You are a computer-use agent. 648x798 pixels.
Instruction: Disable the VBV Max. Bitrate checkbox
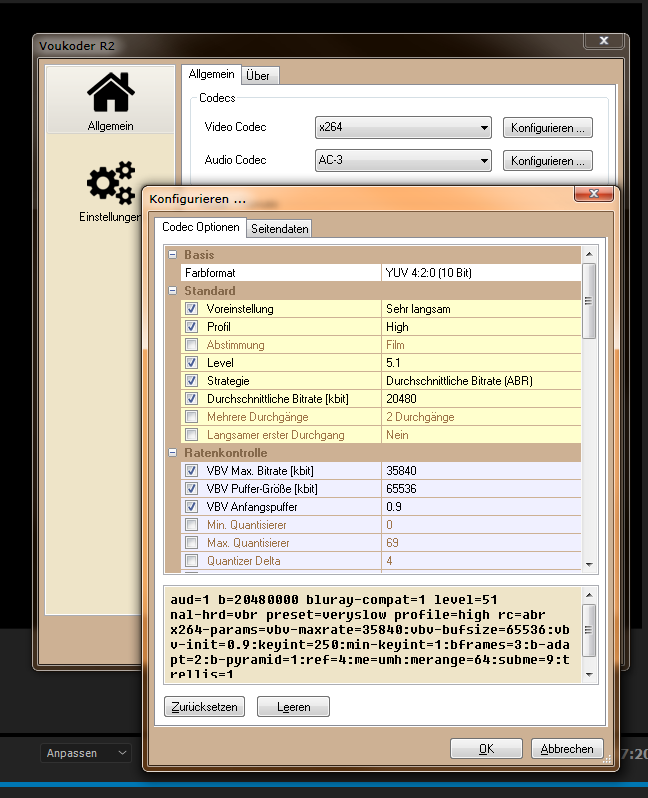point(191,471)
